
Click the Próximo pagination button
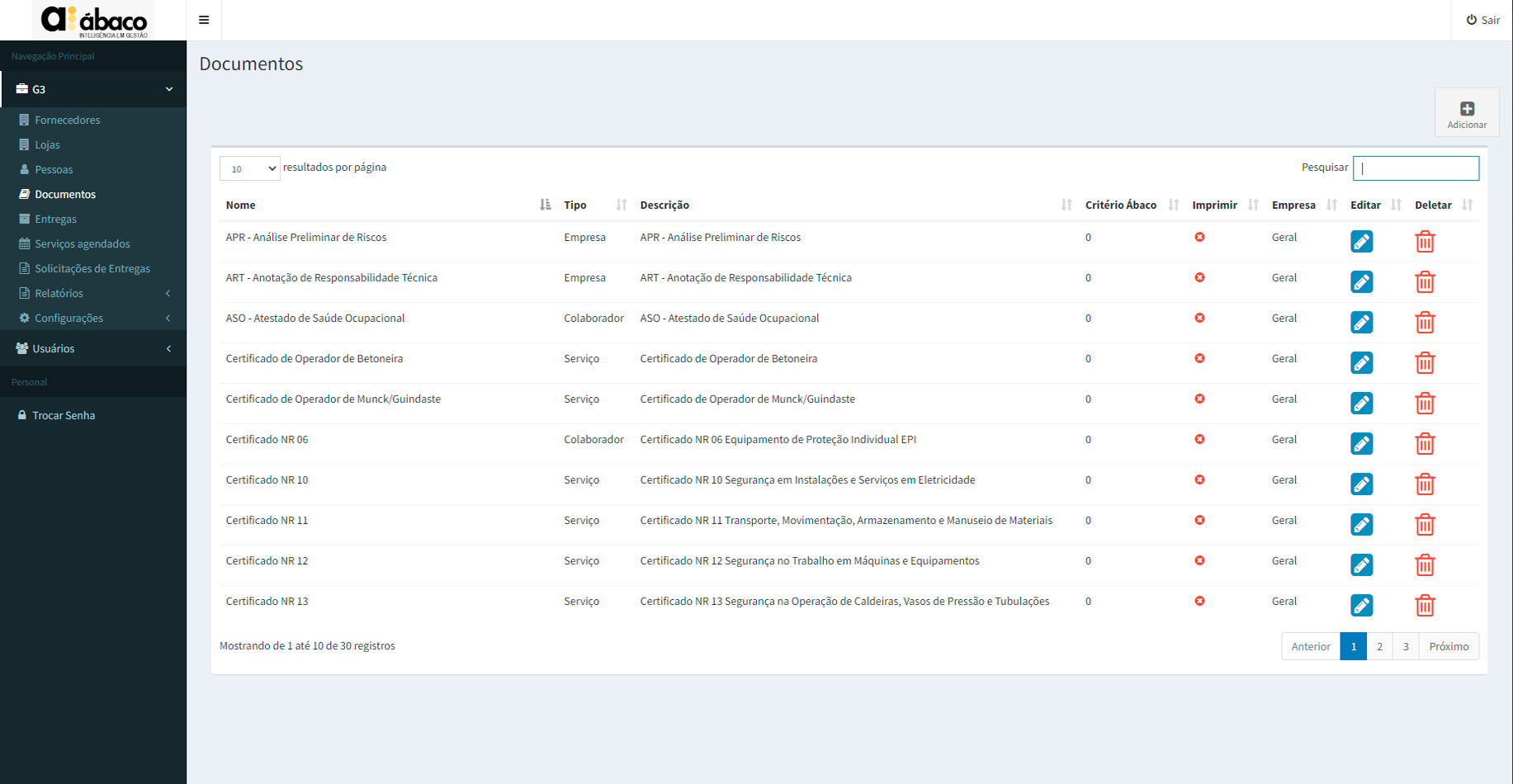click(1449, 646)
